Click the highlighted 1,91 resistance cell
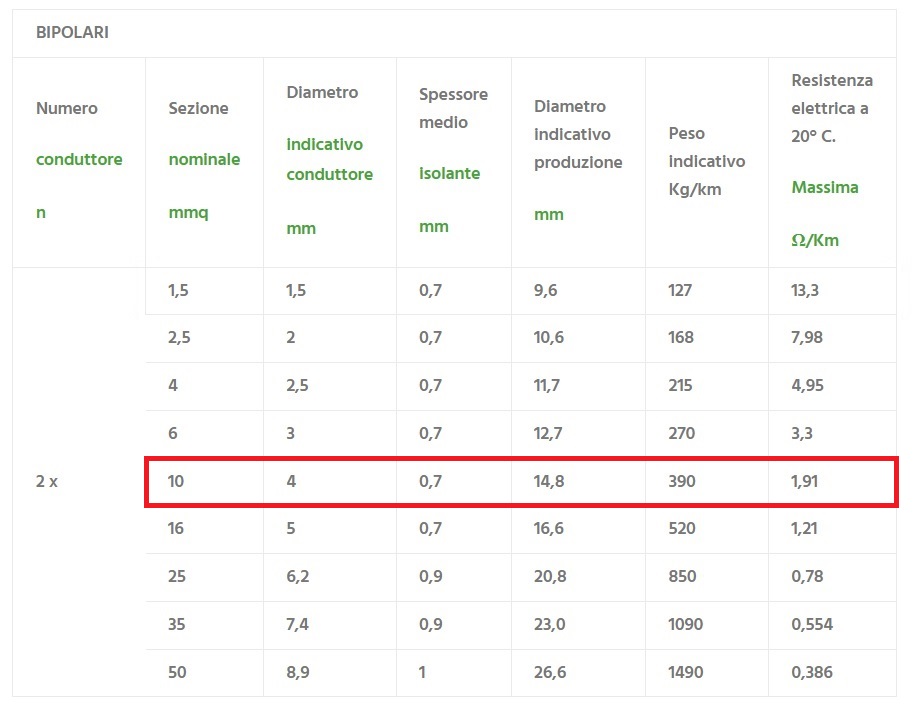This screenshot has width=916, height=711. coord(807,481)
